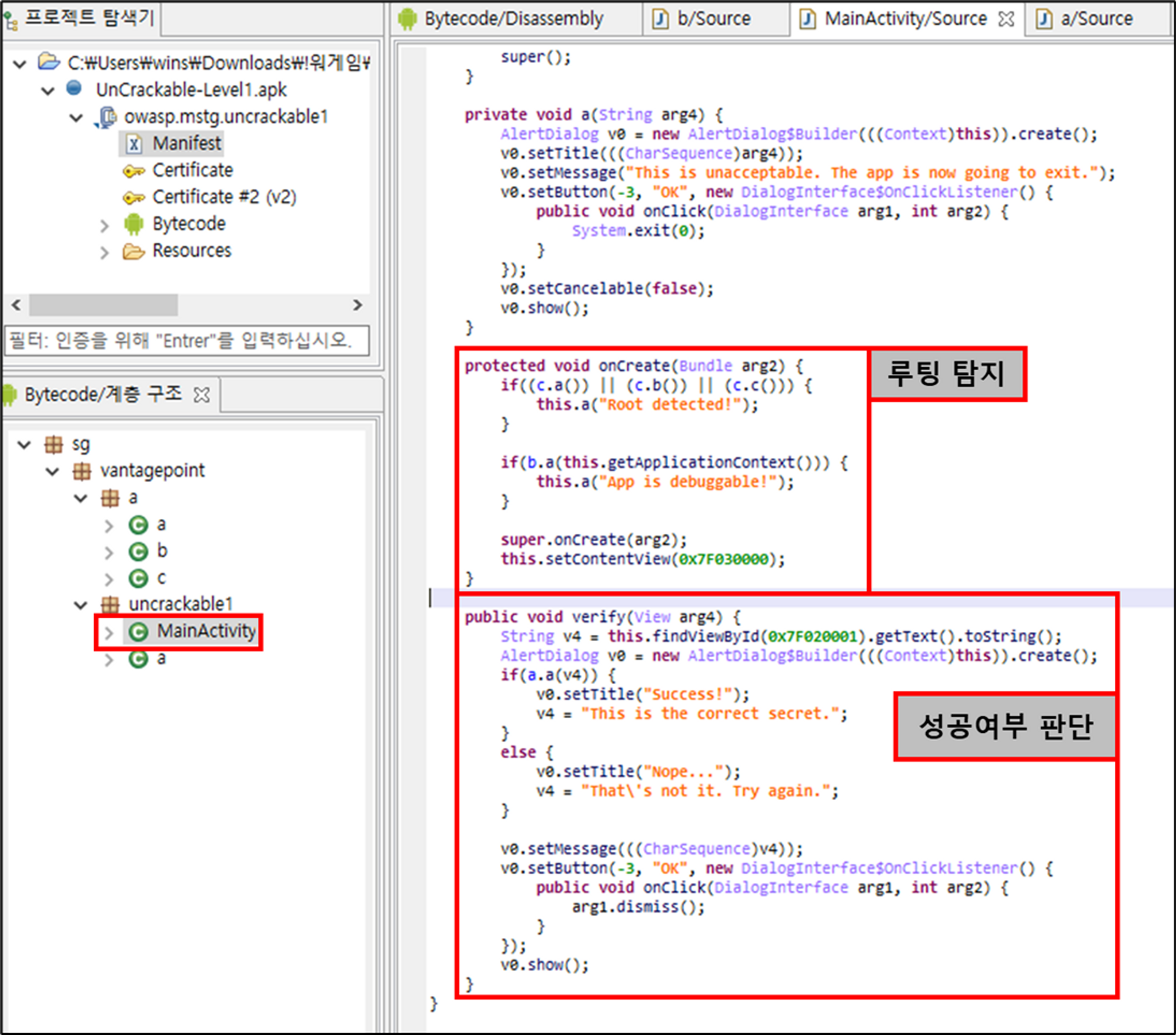This screenshot has width=1176, height=1035.
Task: Collapse the vantagepoint package
Action: [52, 471]
